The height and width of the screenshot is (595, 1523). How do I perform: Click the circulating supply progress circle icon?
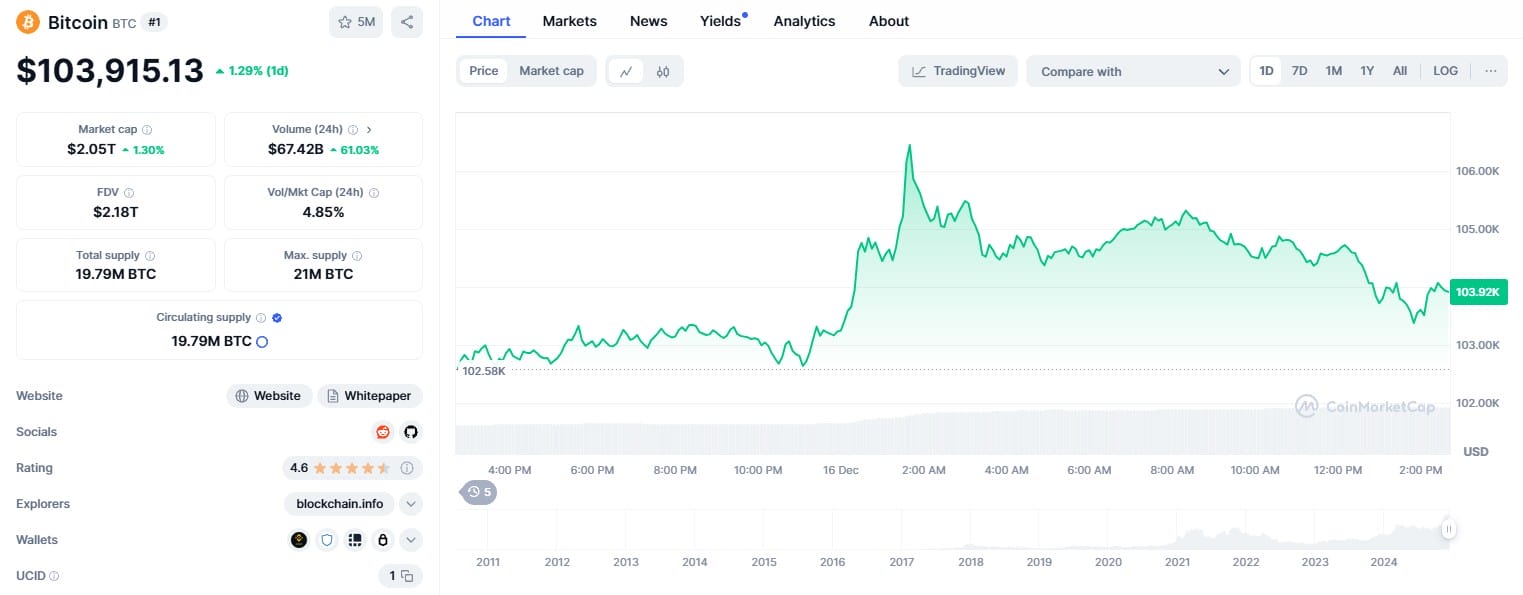[262, 342]
